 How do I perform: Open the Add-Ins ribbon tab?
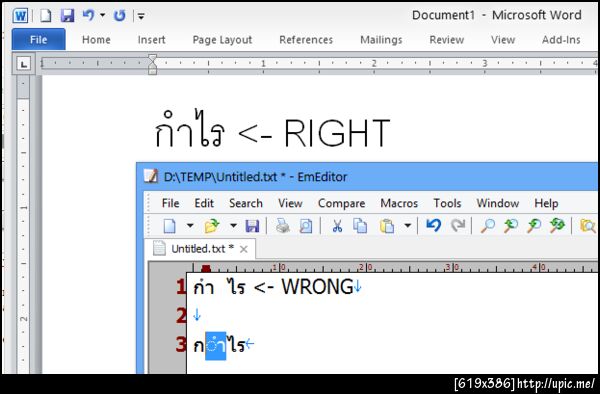tap(561, 40)
